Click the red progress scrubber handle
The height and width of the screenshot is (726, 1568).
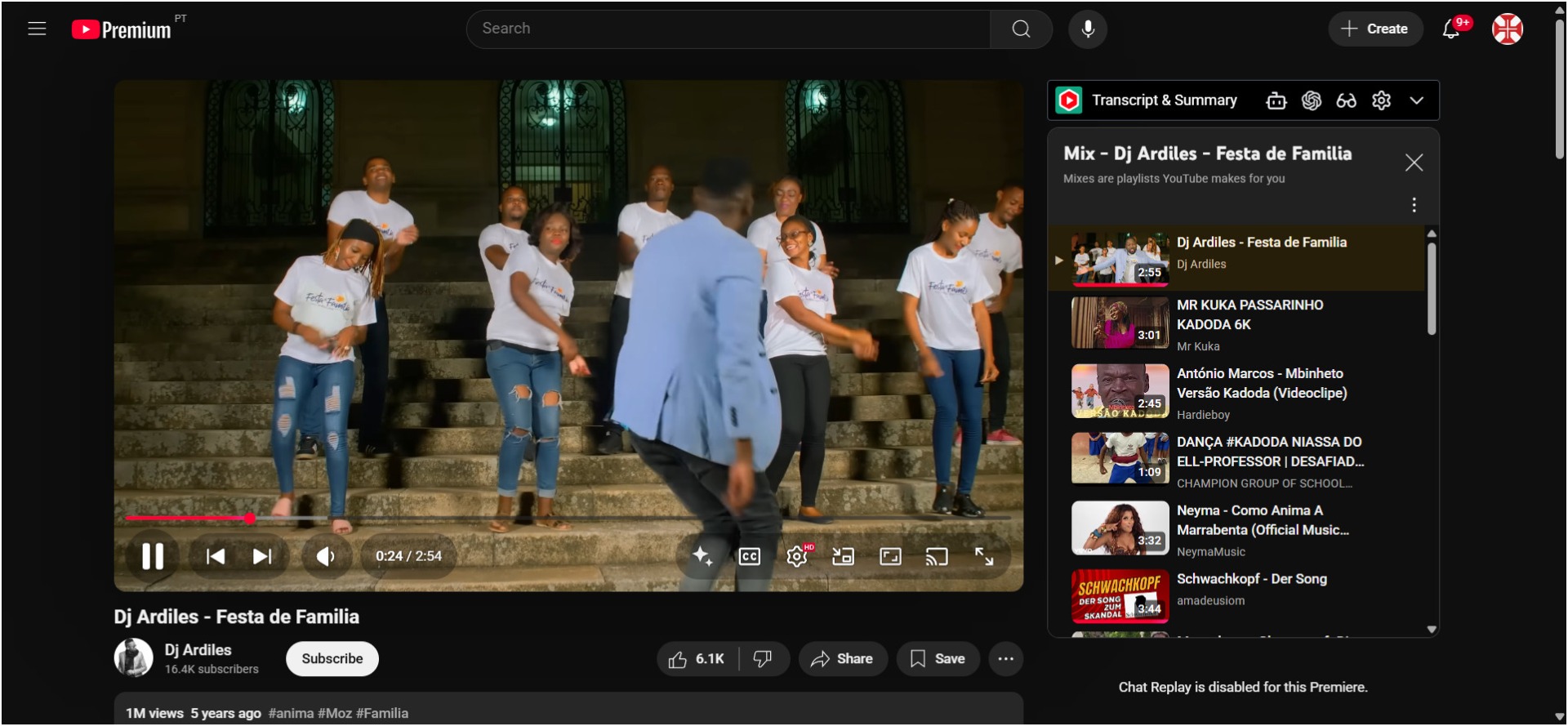point(250,518)
